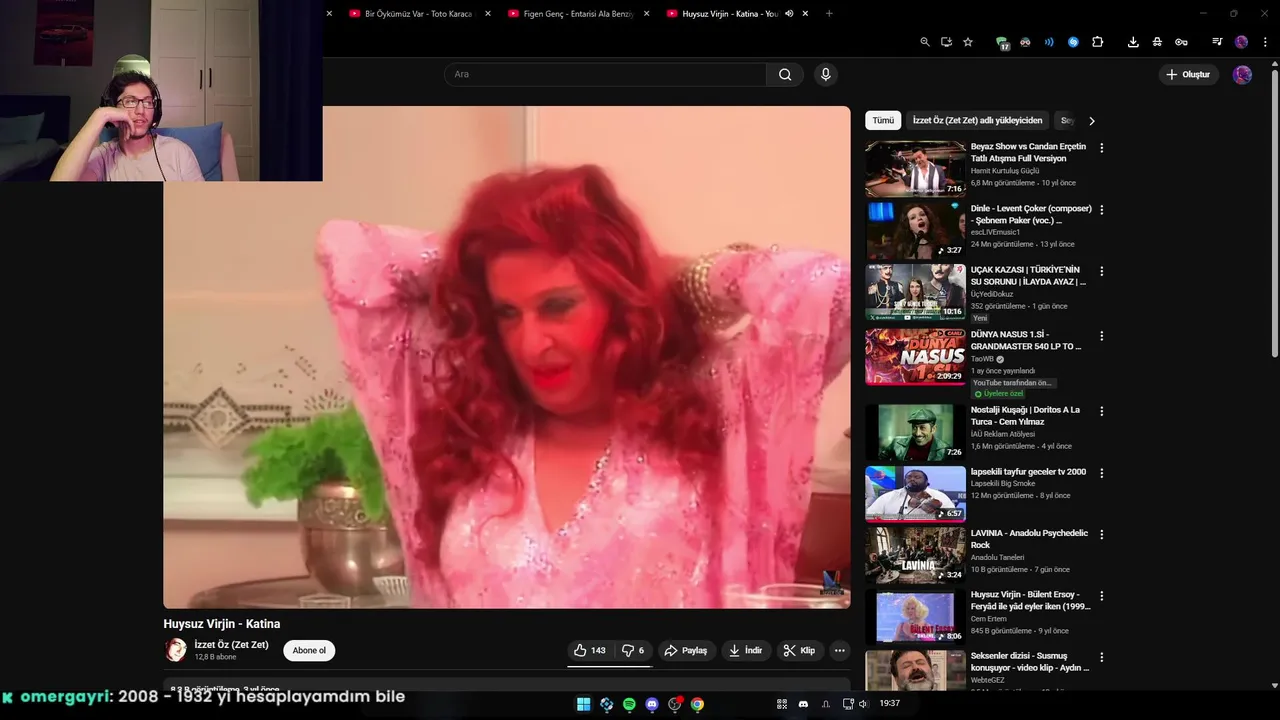Open options menu for DÜNYA NASUS 1.Sİ video
Viewport: 1280px width, 720px height.
pyautogui.click(x=1102, y=336)
